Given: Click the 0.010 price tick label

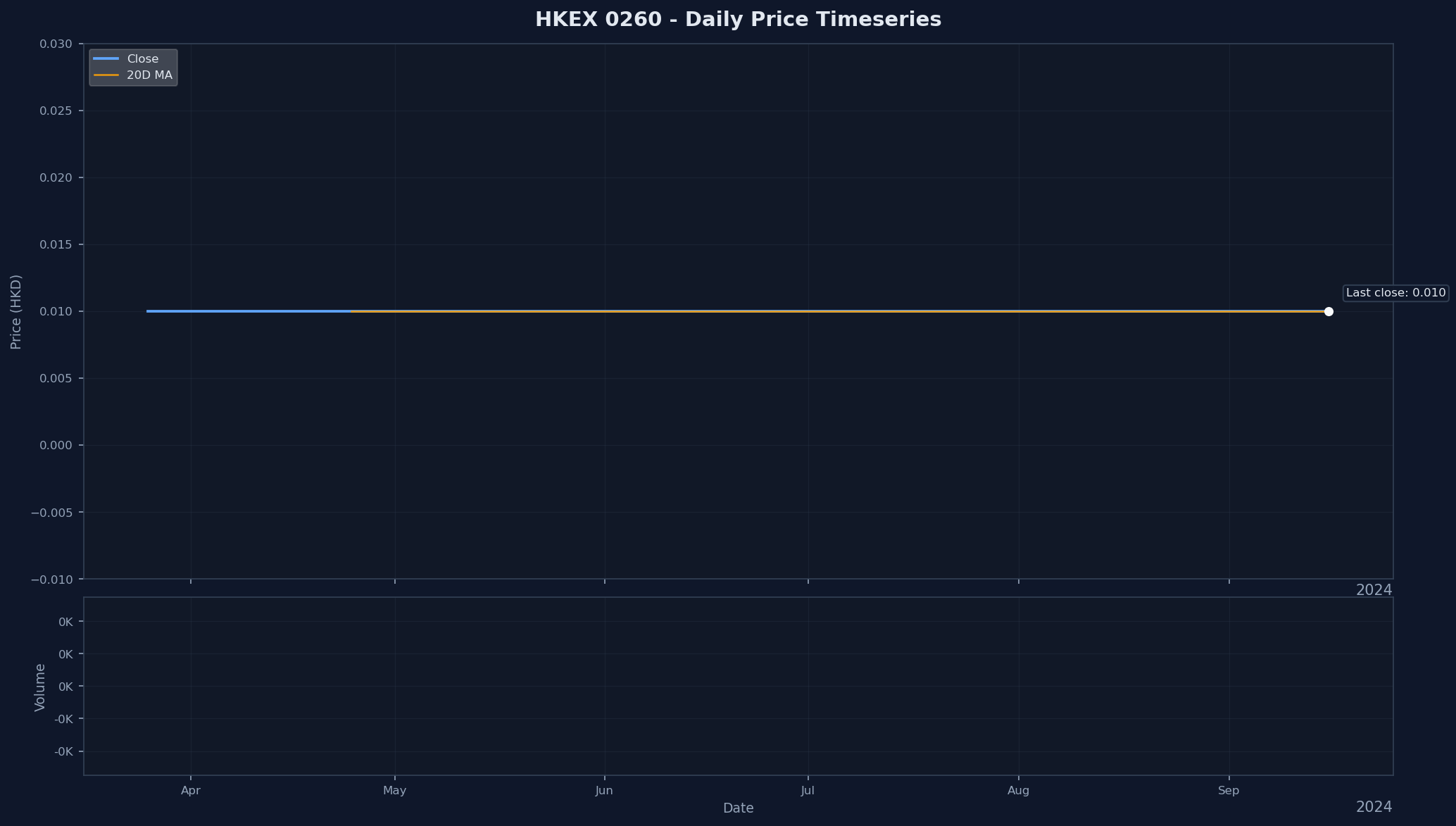Looking at the screenshot, I should (56, 312).
